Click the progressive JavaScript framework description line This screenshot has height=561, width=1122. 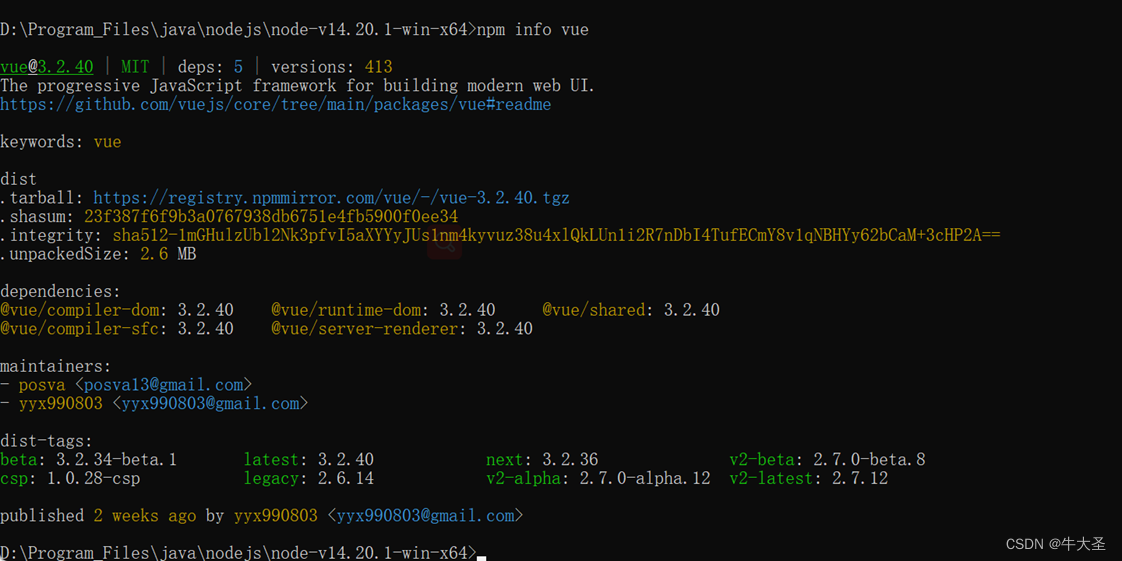point(298,86)
